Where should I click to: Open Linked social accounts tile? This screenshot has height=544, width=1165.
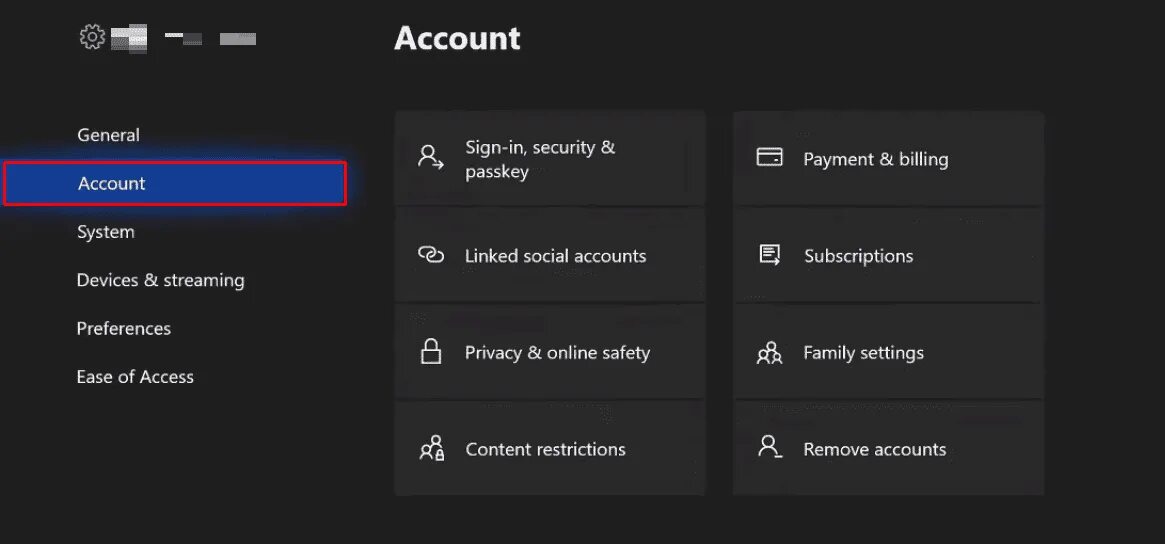pos(555,256)
